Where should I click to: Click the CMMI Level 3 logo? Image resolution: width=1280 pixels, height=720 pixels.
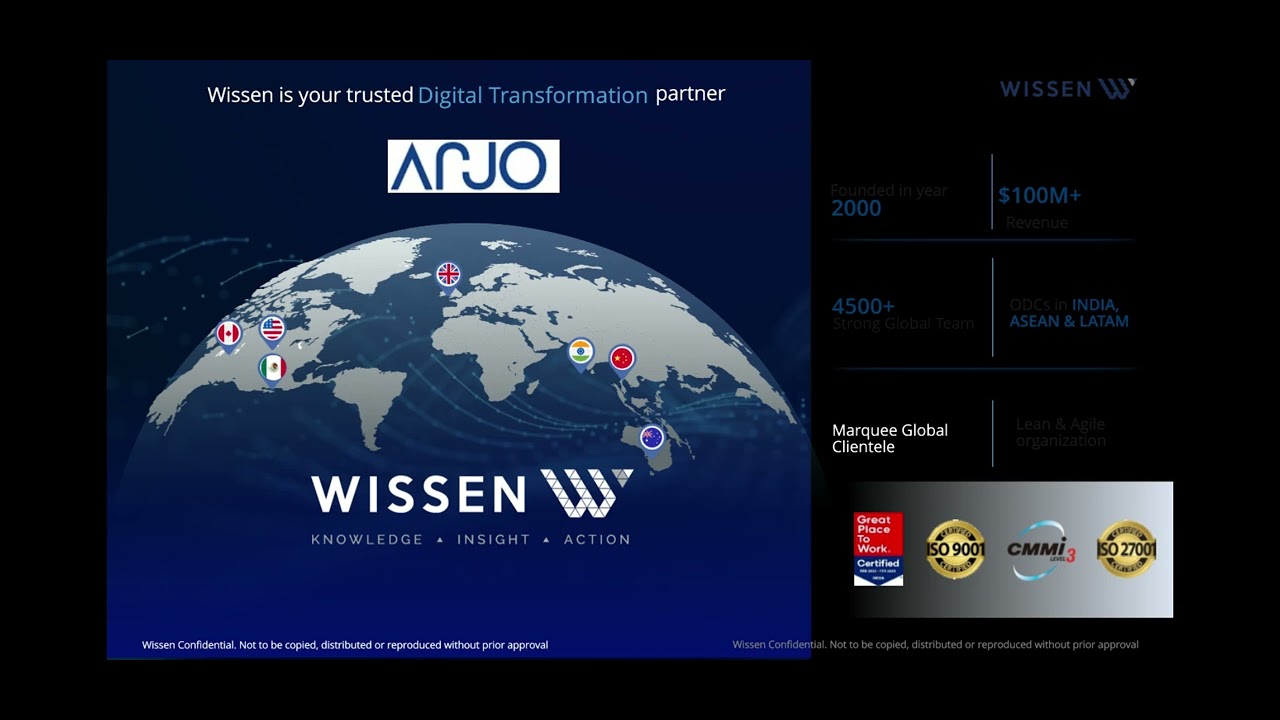1041,549
